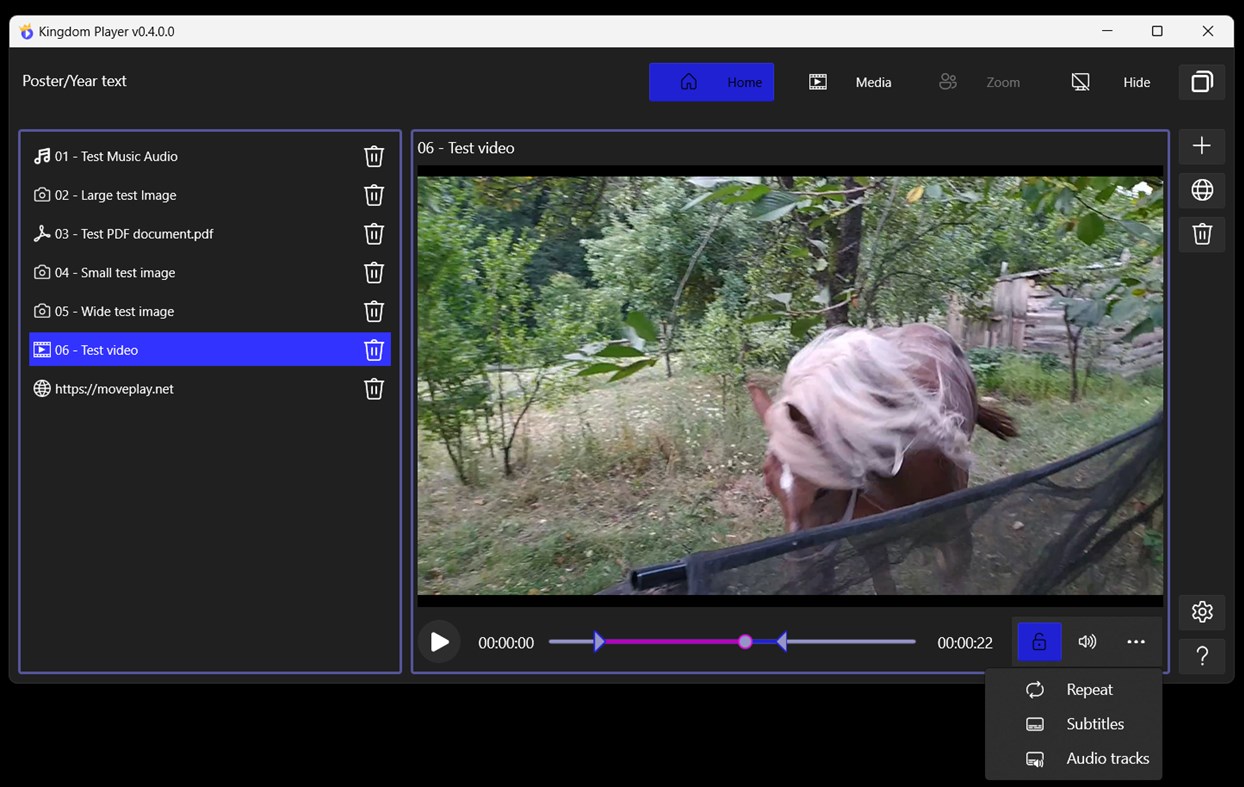Click the camera icon for Wide test image
This screenshot has width=1244, height=787.
pyautogui.click(x=42, y=311)
